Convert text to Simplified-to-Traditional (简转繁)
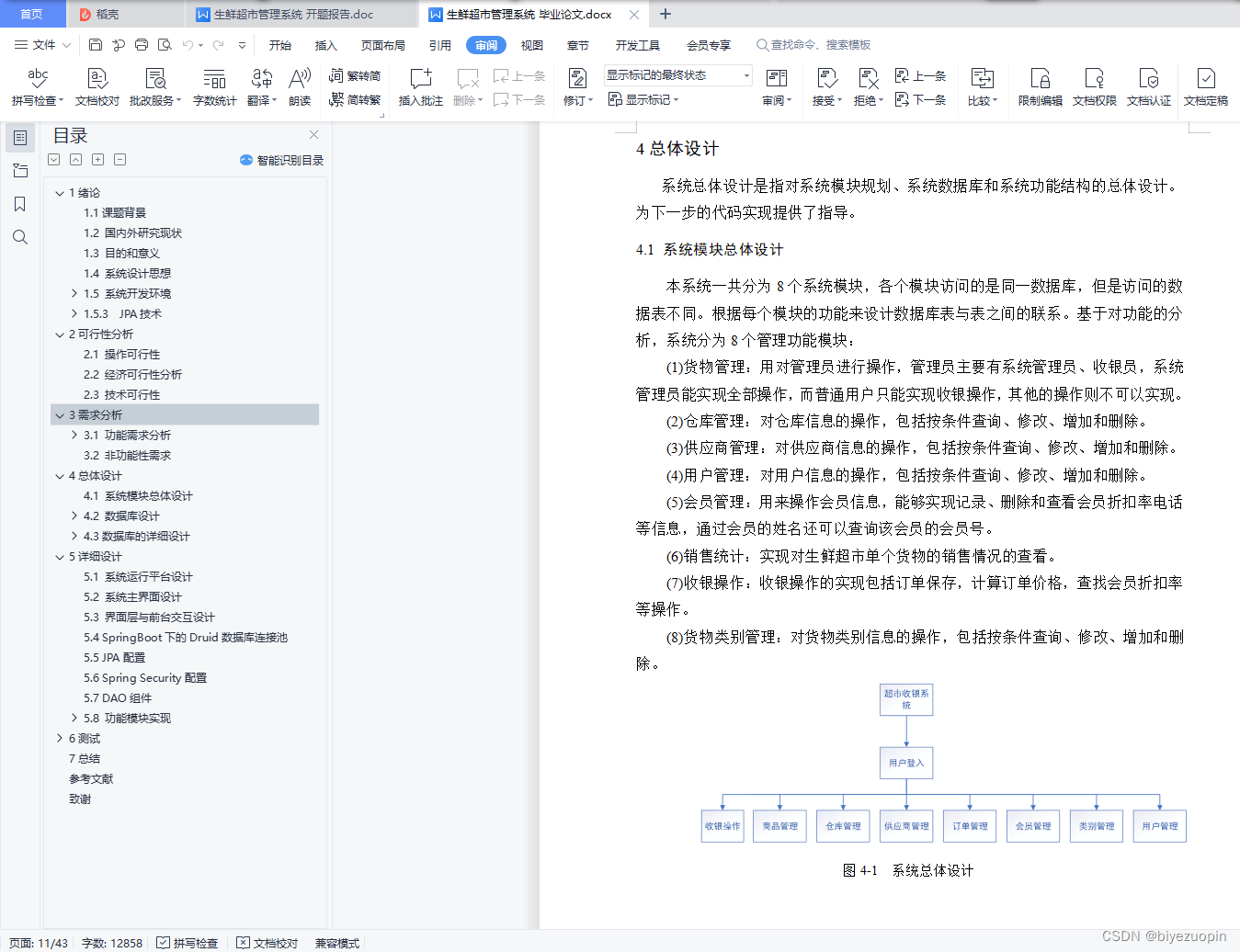 [355, 99]
